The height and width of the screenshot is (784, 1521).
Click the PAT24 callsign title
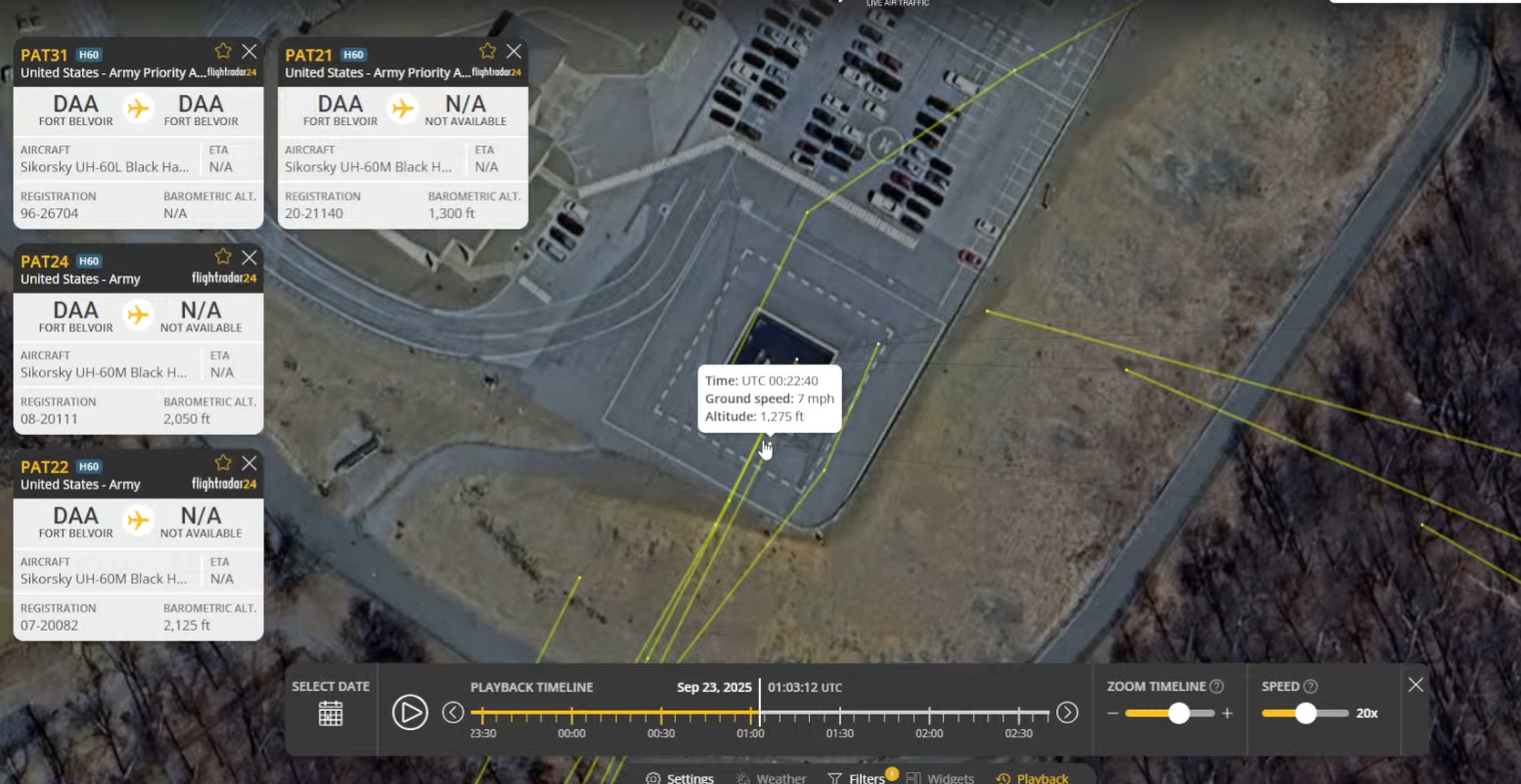click(x=44, y=261)
